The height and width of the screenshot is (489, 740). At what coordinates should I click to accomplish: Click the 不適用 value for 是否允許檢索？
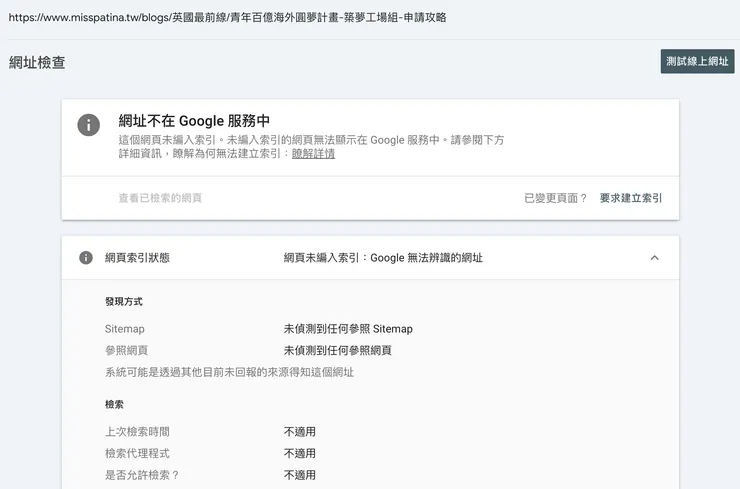[300, 475]
